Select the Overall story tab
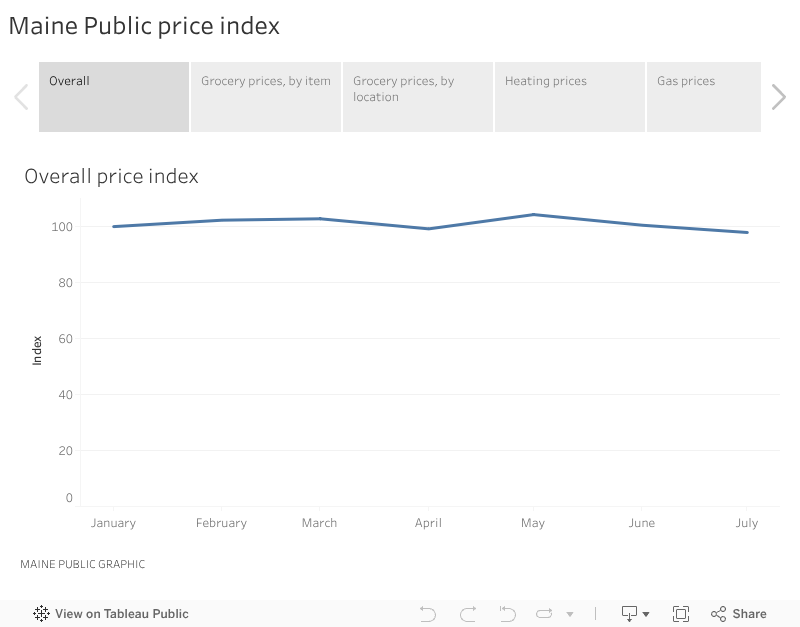This screenshot has height=627, width=800. pos(114,97)
